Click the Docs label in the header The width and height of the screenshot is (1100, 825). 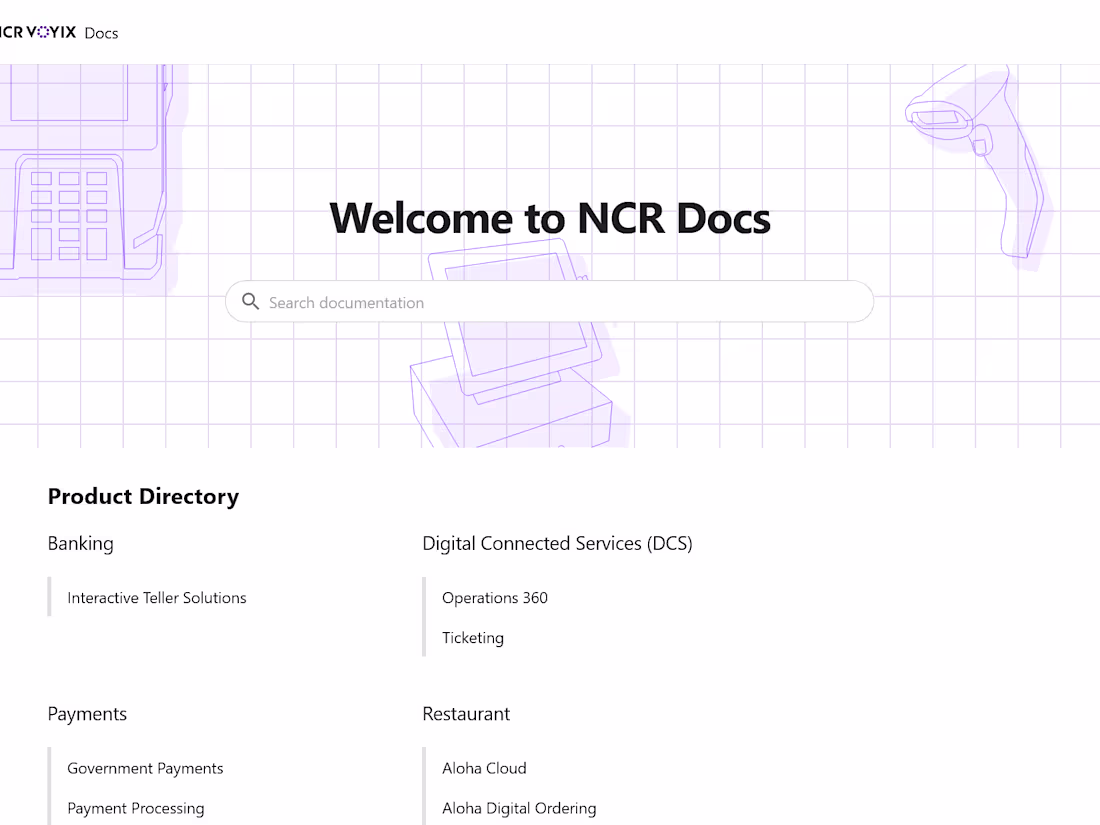(100, 33)
